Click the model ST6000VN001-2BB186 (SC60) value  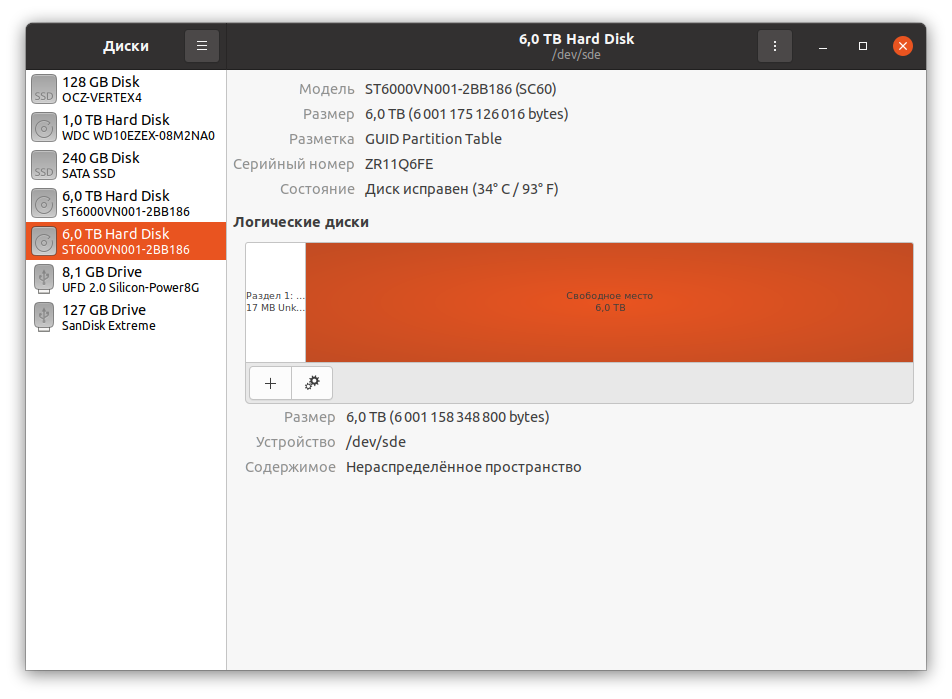[x=461, y=89]
